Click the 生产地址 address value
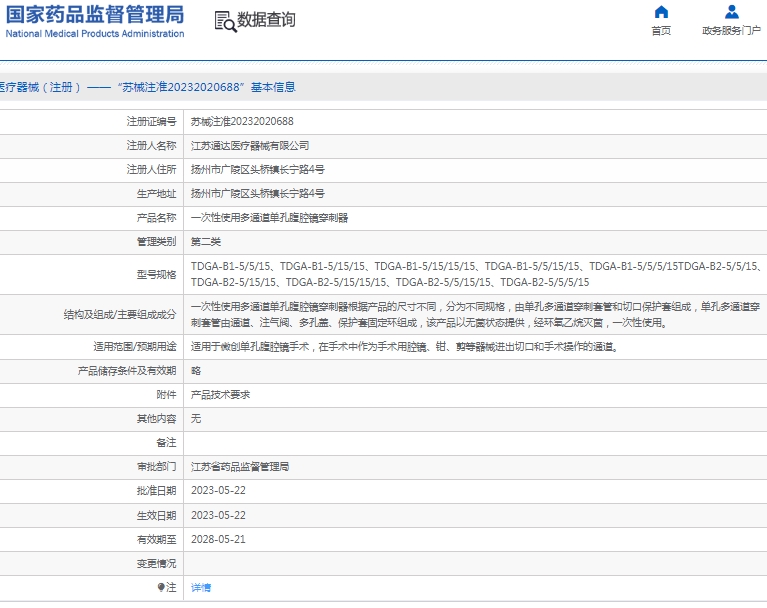The image size is (767, 608). point(258,194)
